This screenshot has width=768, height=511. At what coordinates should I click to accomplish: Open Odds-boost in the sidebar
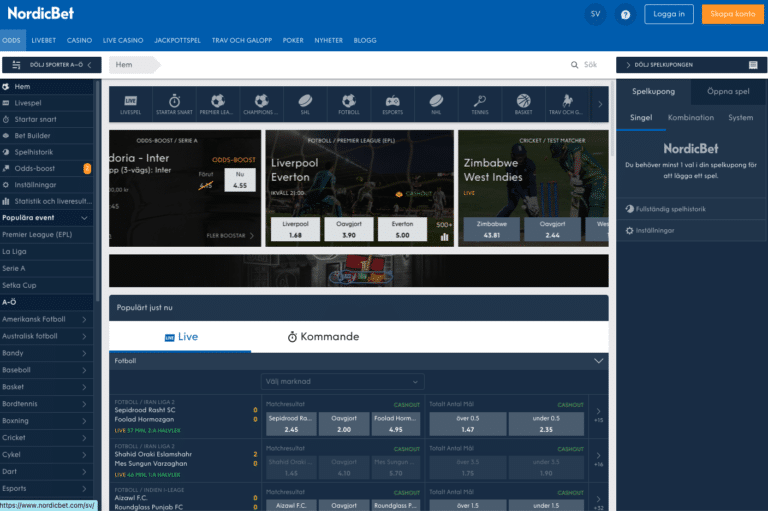point(47,169)
